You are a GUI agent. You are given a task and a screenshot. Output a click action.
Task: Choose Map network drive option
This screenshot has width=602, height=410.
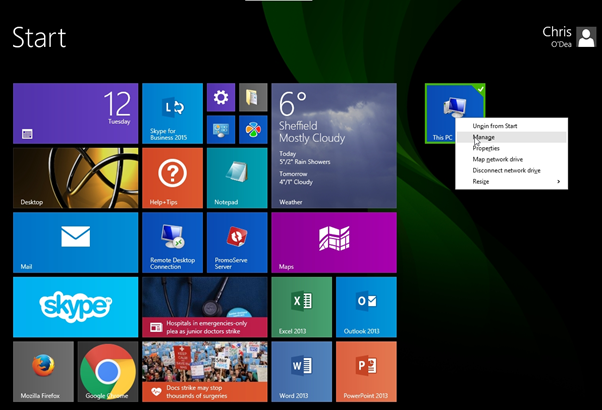pos(511,159)
